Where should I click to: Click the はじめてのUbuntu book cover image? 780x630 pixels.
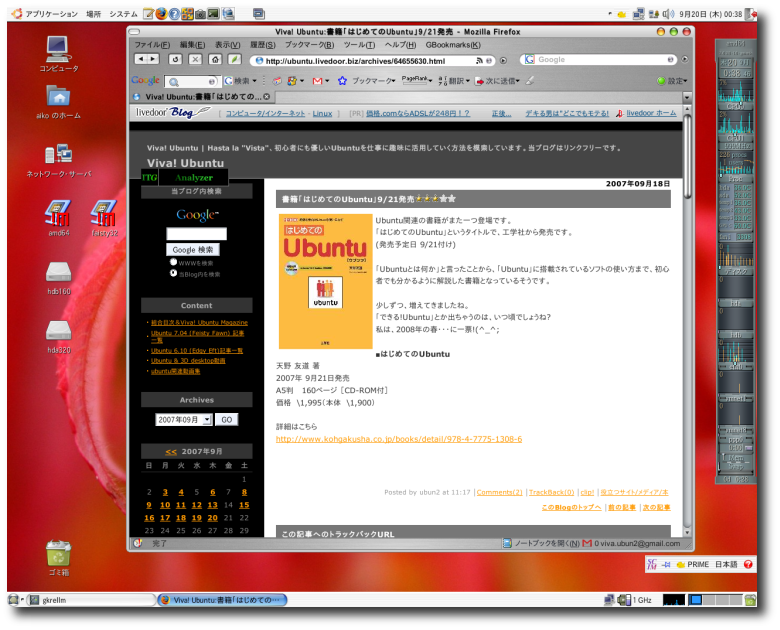coord(325,281)
